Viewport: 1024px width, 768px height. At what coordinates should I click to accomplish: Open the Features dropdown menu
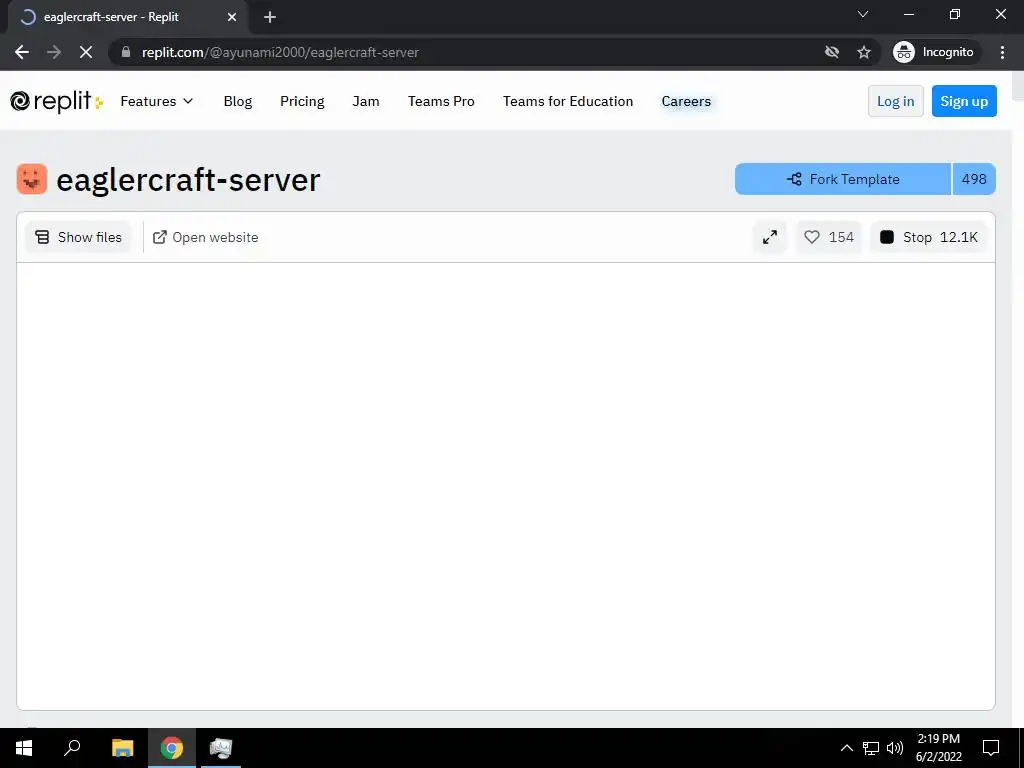tap(157, 101)
